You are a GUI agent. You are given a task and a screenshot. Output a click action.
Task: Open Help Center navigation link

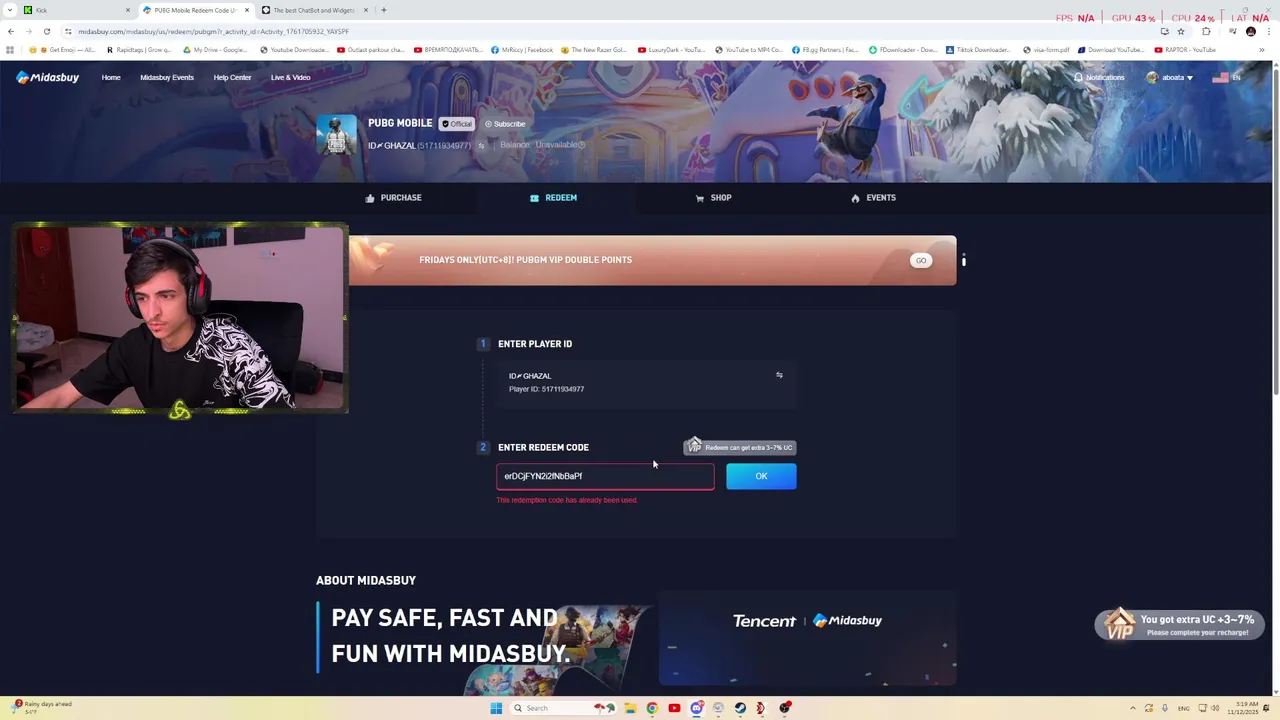click(x=232, y=77)
